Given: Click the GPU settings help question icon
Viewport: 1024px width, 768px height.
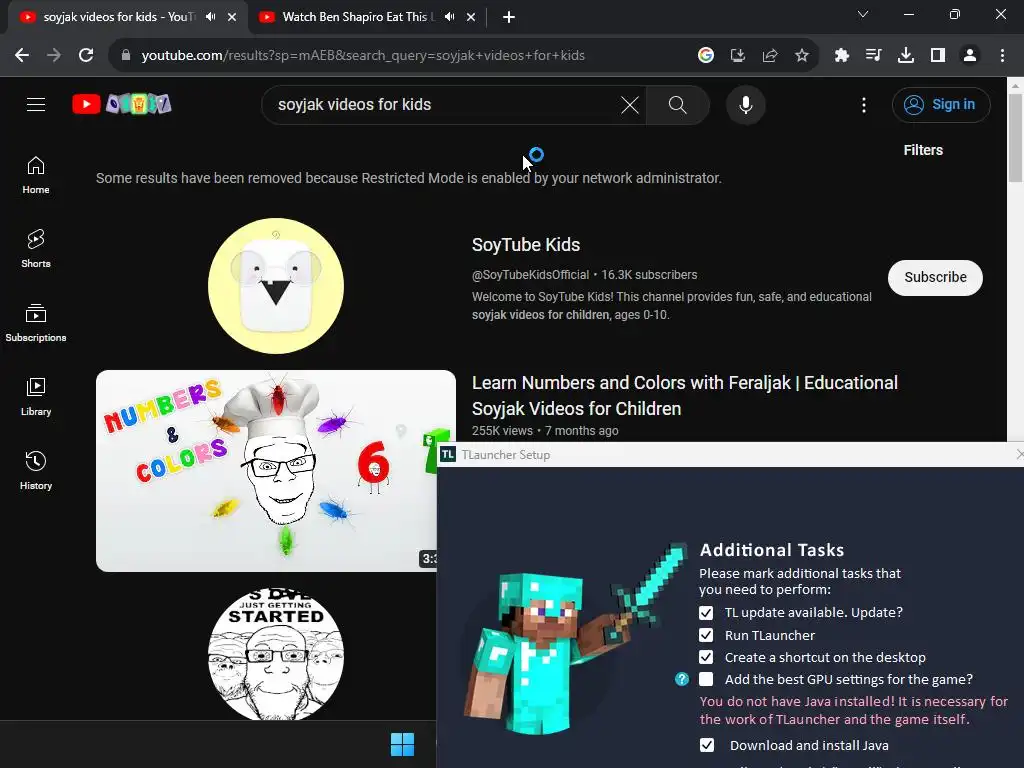Looking at the screenshot, I should pyautogui.click(x=682, y=679).
